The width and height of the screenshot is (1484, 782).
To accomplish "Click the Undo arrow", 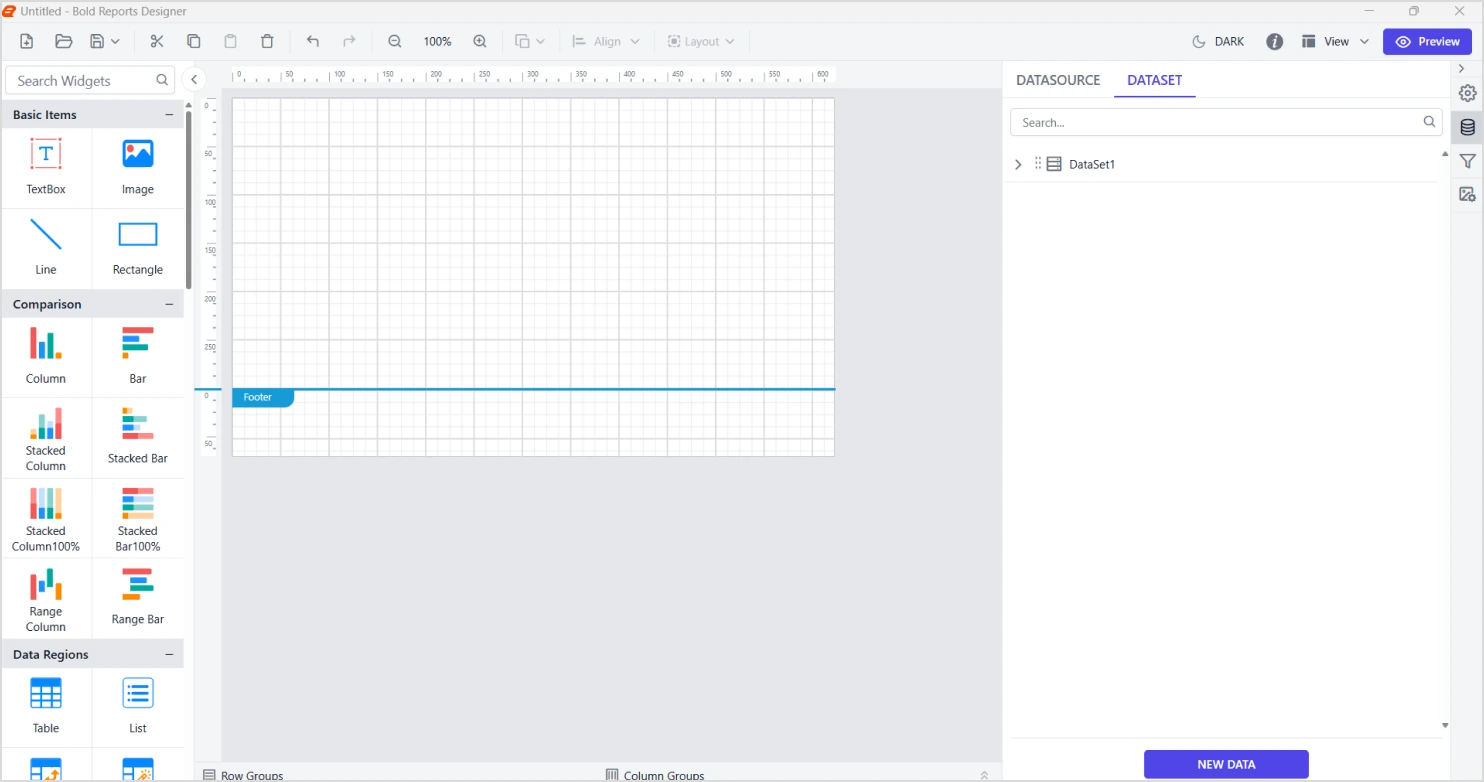I will (313, 41).
